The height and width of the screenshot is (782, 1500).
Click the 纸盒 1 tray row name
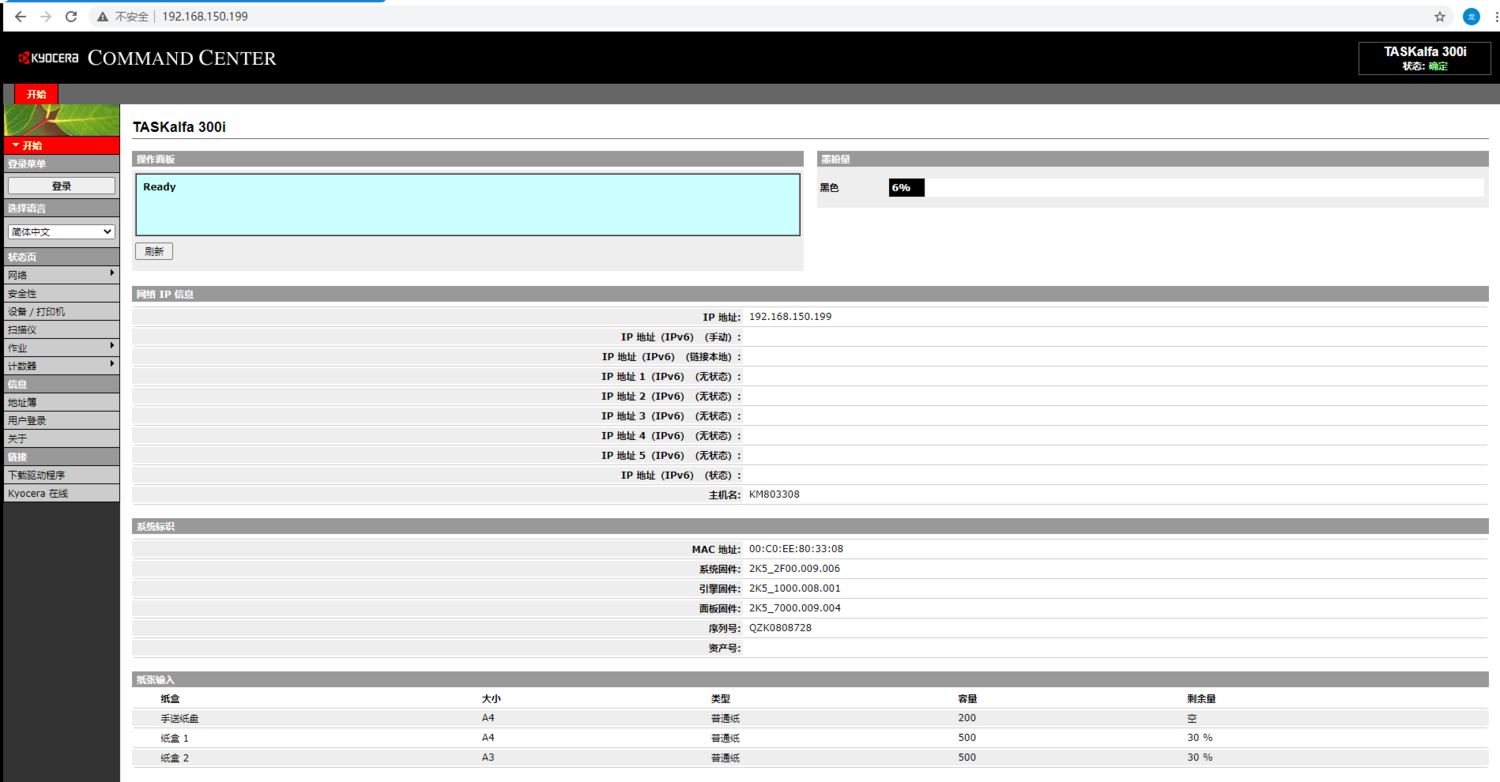(174, 738)
